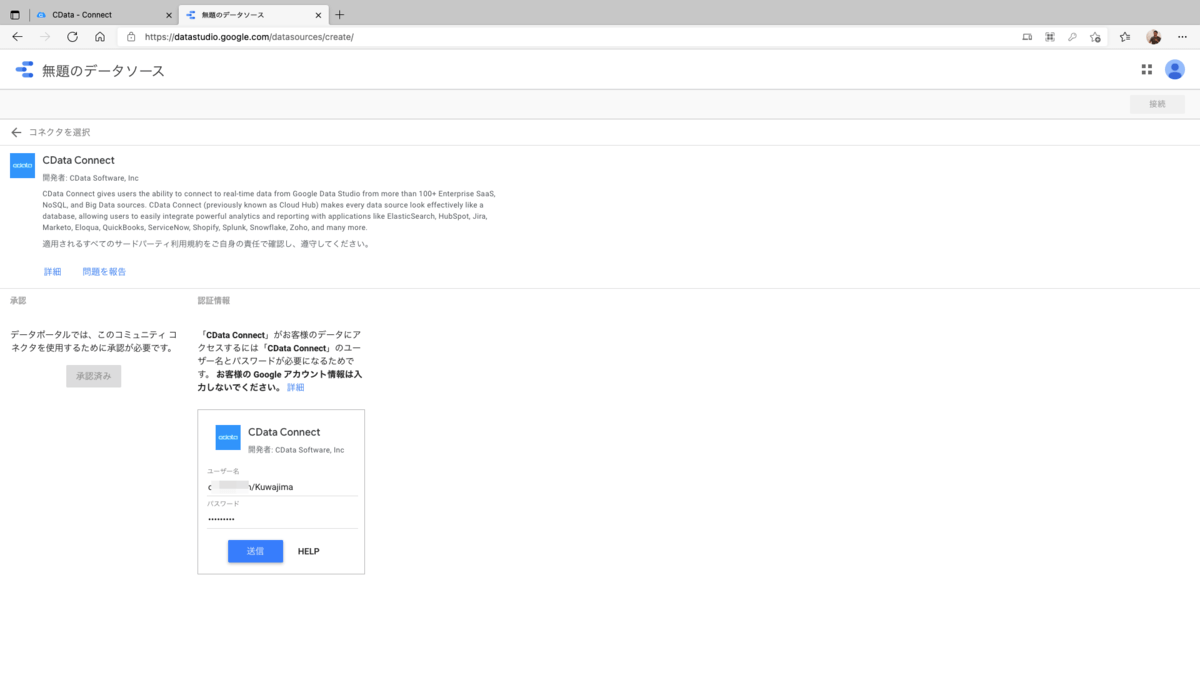Open the tab actions menu icon

pos(15,15)
